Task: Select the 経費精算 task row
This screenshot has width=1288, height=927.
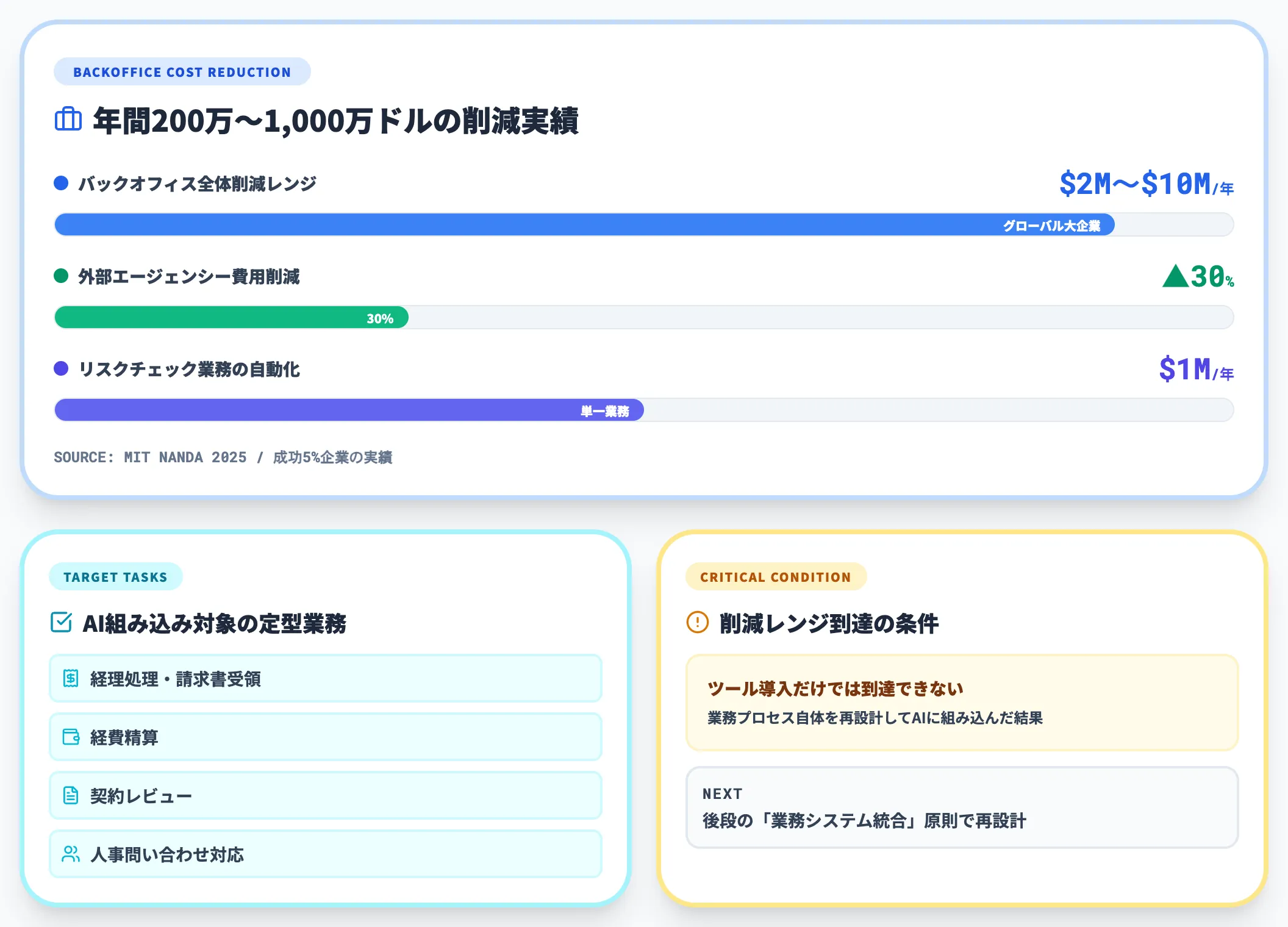Action: (x=326, y=737)
